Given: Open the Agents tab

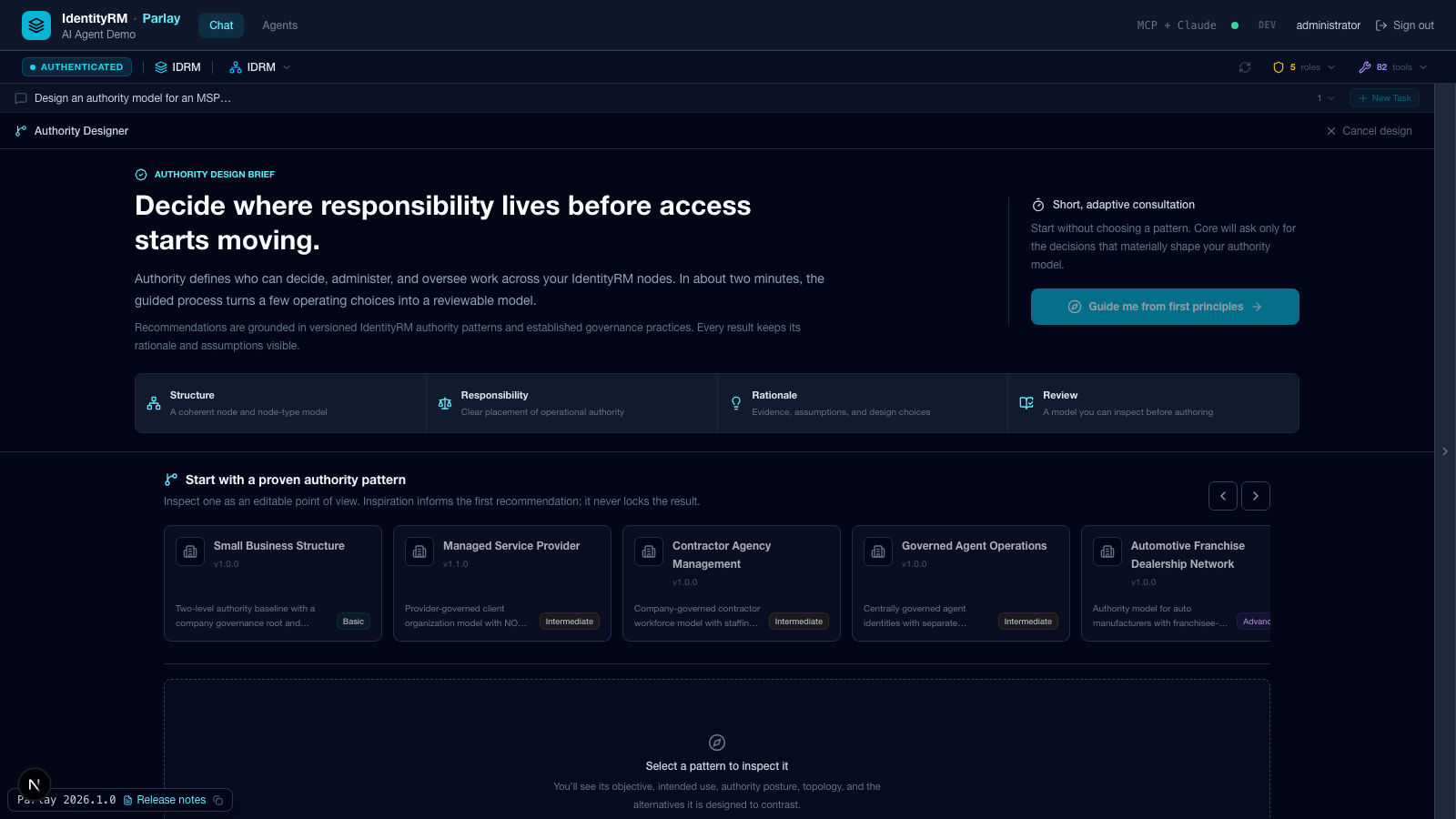Looking at the screenshot, I should point(279,25).
